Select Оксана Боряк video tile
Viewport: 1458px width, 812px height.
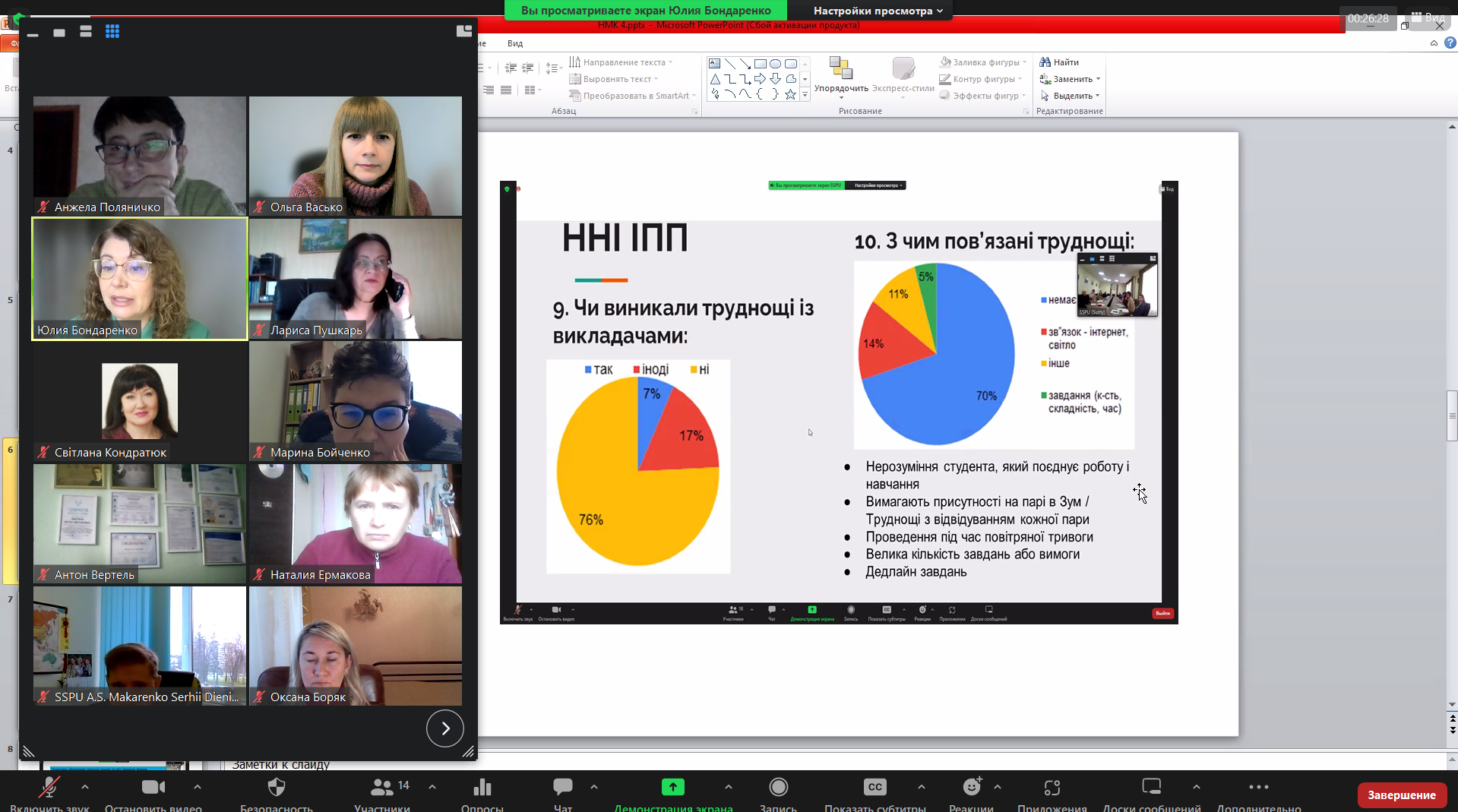point(356,646)
